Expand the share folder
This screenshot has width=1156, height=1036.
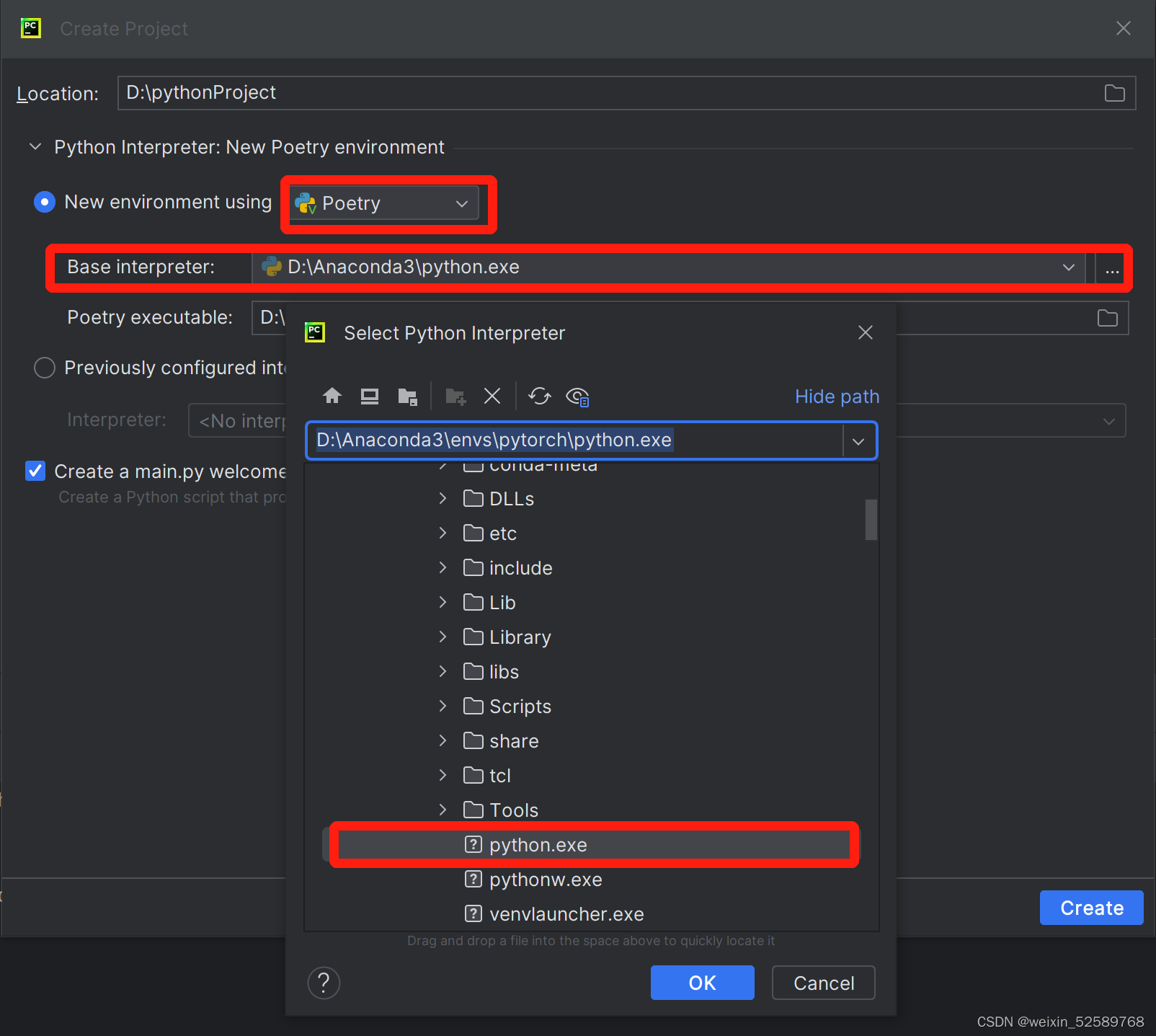pos(443,740)
